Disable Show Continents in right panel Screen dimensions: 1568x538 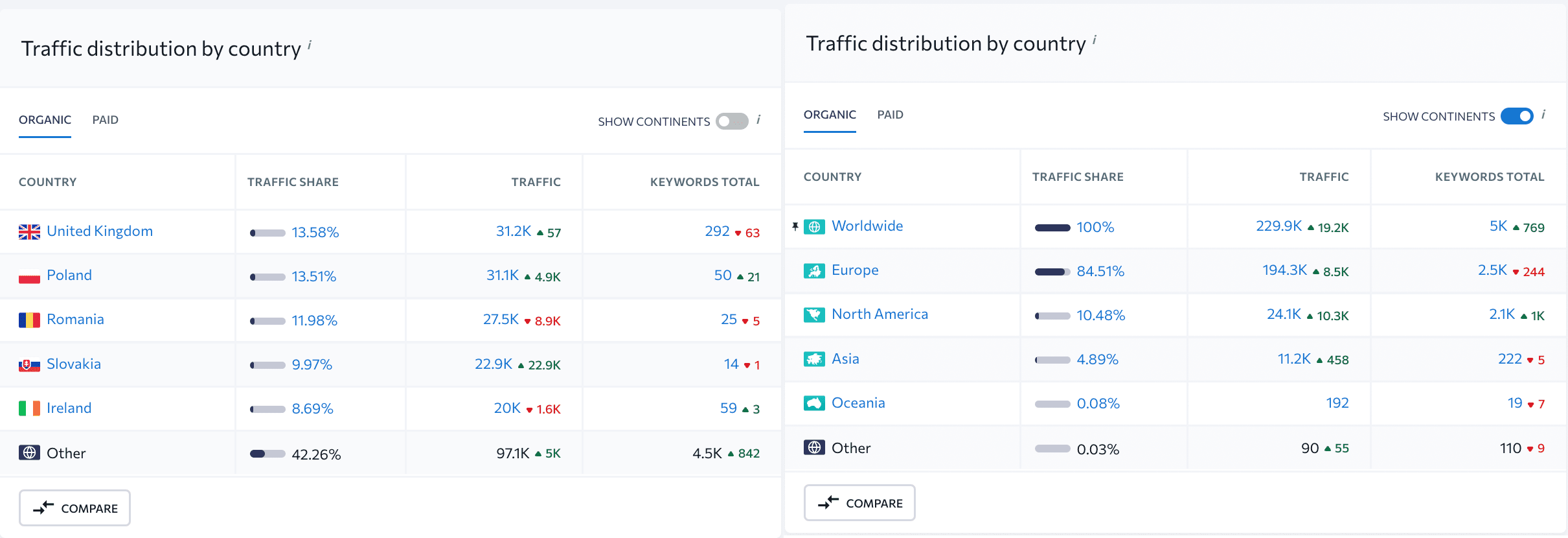point(1517,116)
